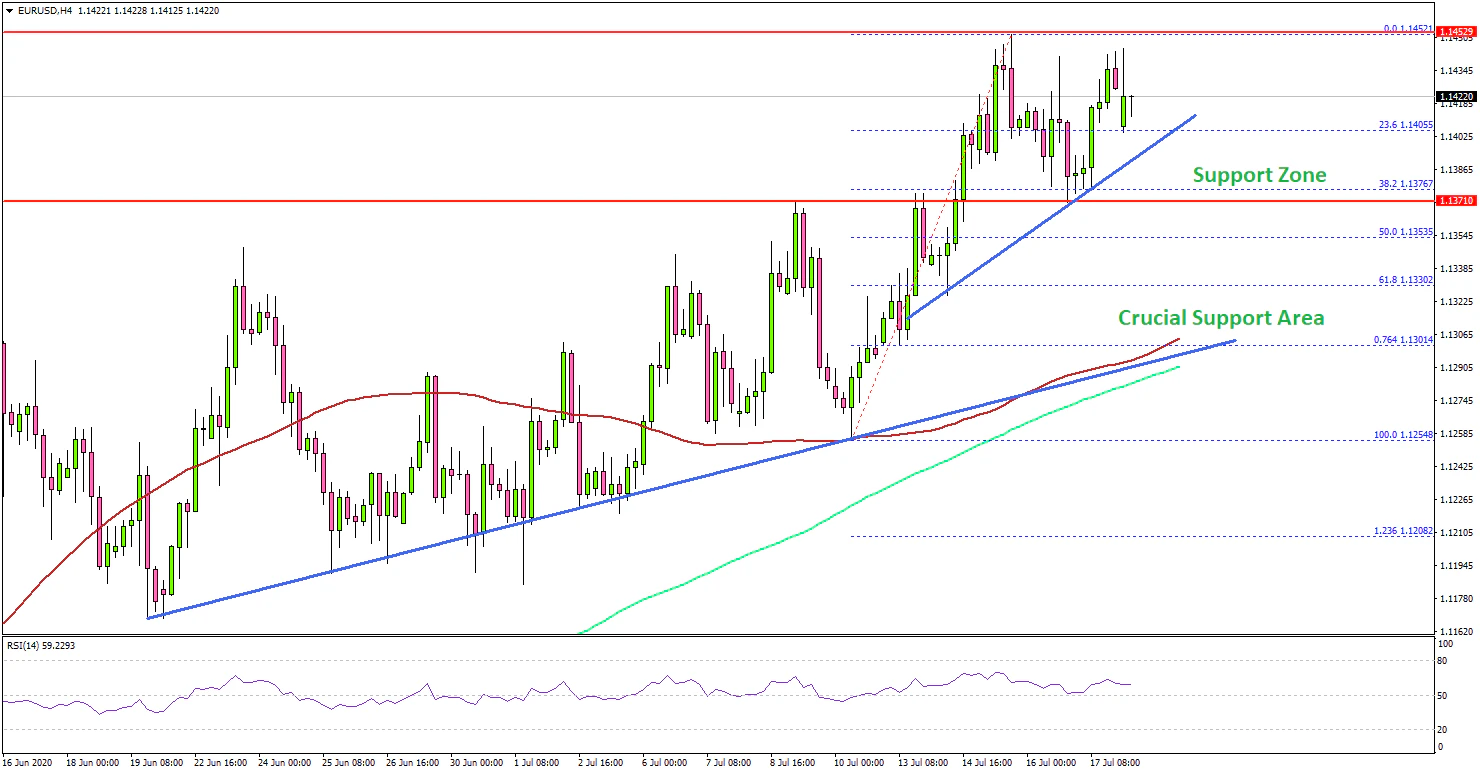Image resolution: width=1480 pixels, height=774 pixels.
Task: Select the 38.2 Fibonacci level label
Action: 1407,184
